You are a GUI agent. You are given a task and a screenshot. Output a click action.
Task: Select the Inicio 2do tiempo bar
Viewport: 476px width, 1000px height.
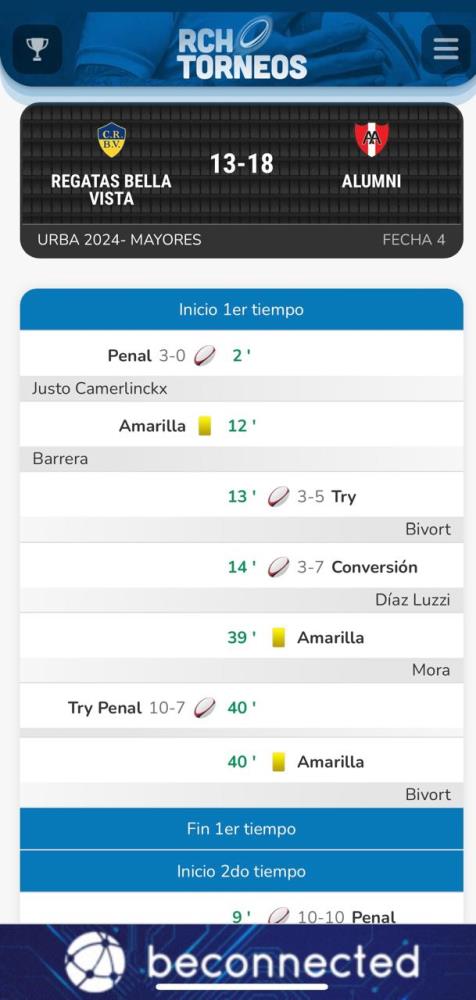click(x=242, y=871)
